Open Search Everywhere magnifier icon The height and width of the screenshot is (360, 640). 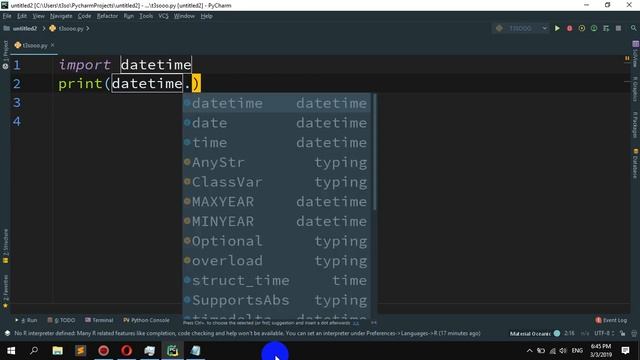633,28
